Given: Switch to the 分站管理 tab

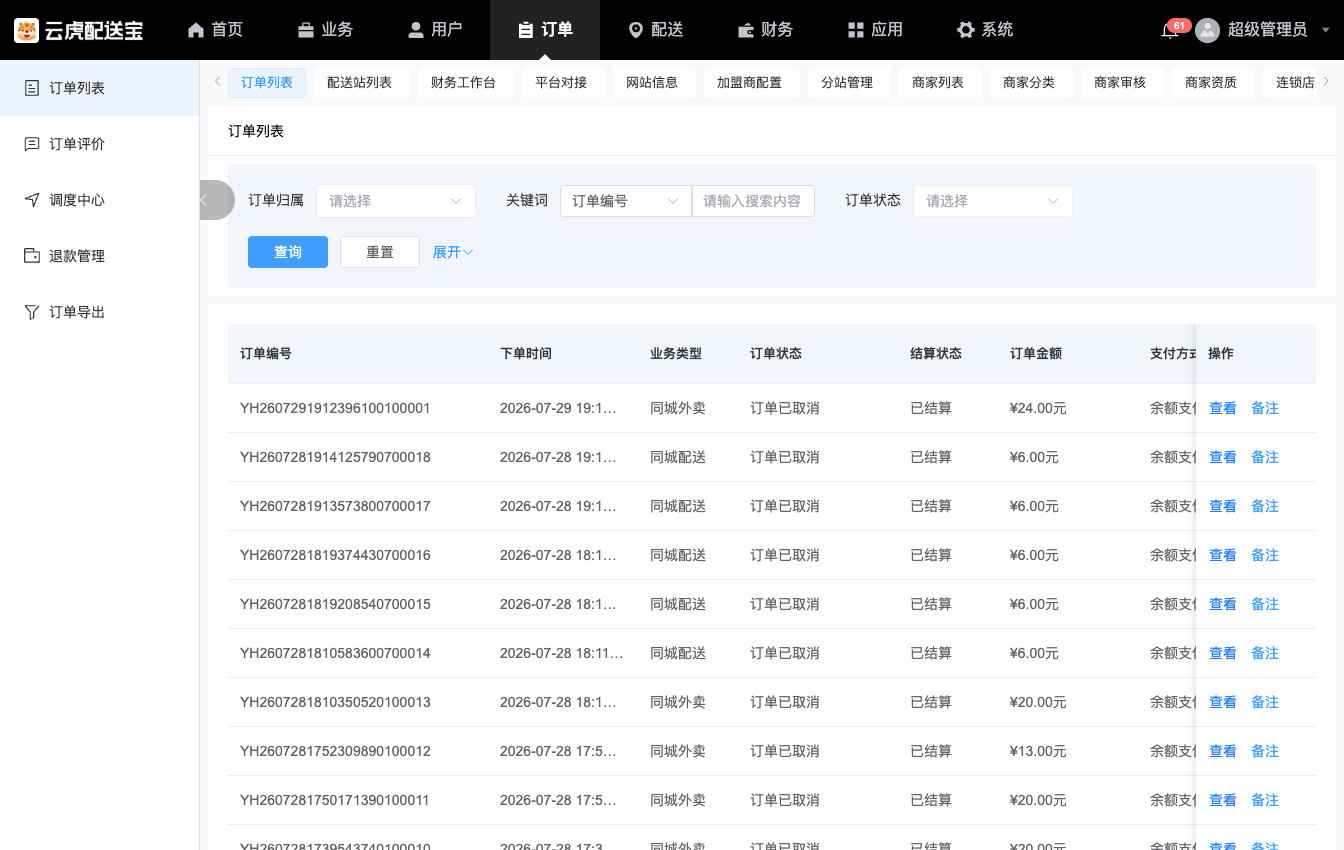Looking at the screenshot, I should click(x=847, y=83).
